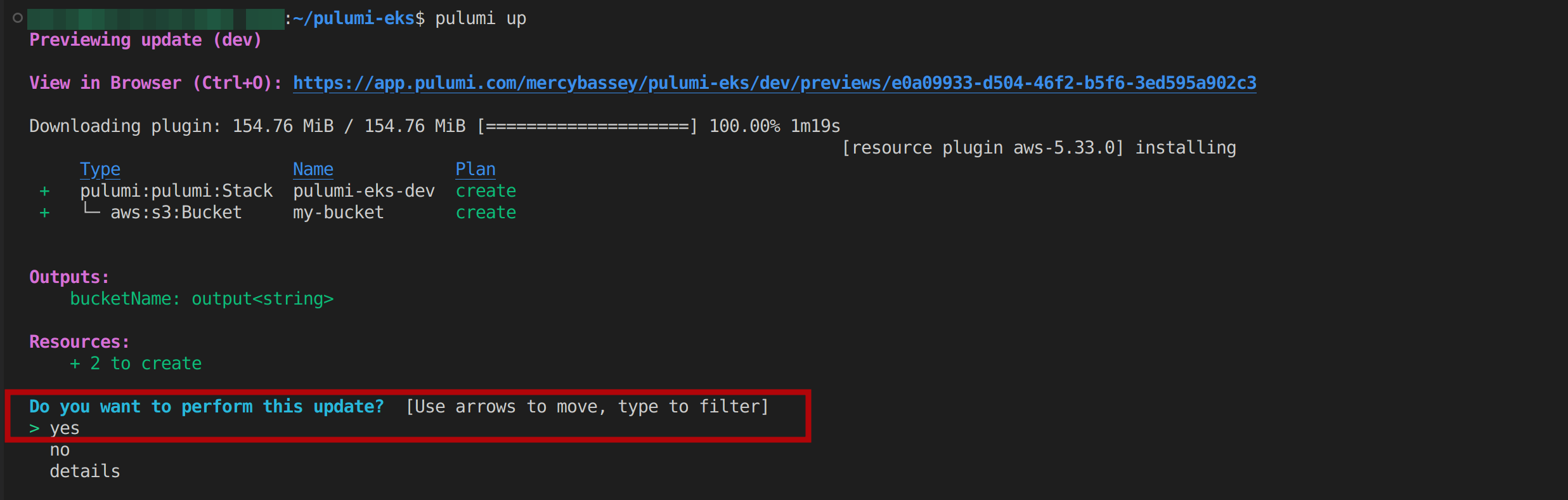Click the tree branch symbol before aws:s3:Bucket
1568x500 pixels.
tap(92, 211)
